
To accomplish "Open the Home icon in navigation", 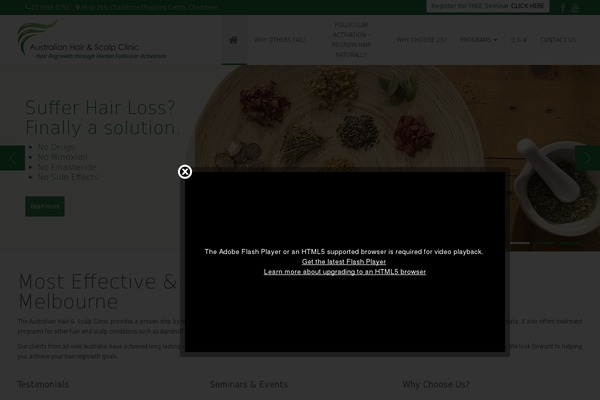I will coord(233,40).
